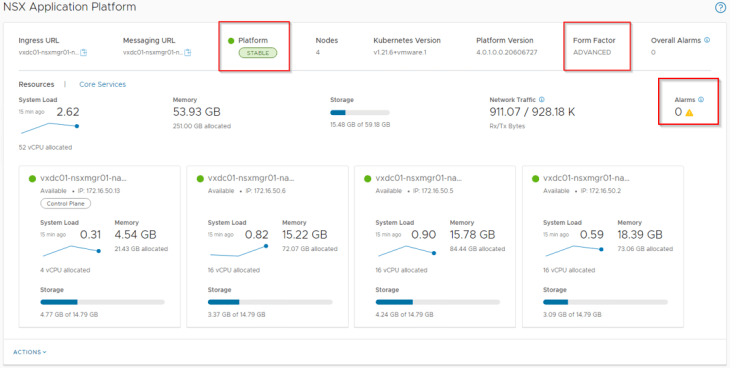The width and height of the screenshot is (730, 368).
Task: Click the Nodes count 4
Action: coord(318,52)
